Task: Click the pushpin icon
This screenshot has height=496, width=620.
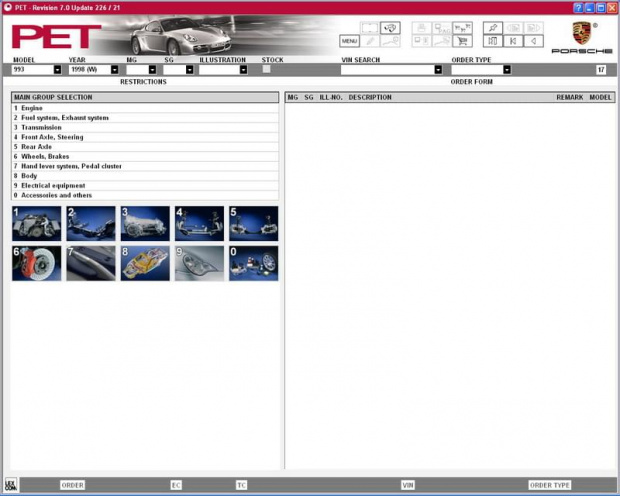Action: click(493, 28)
